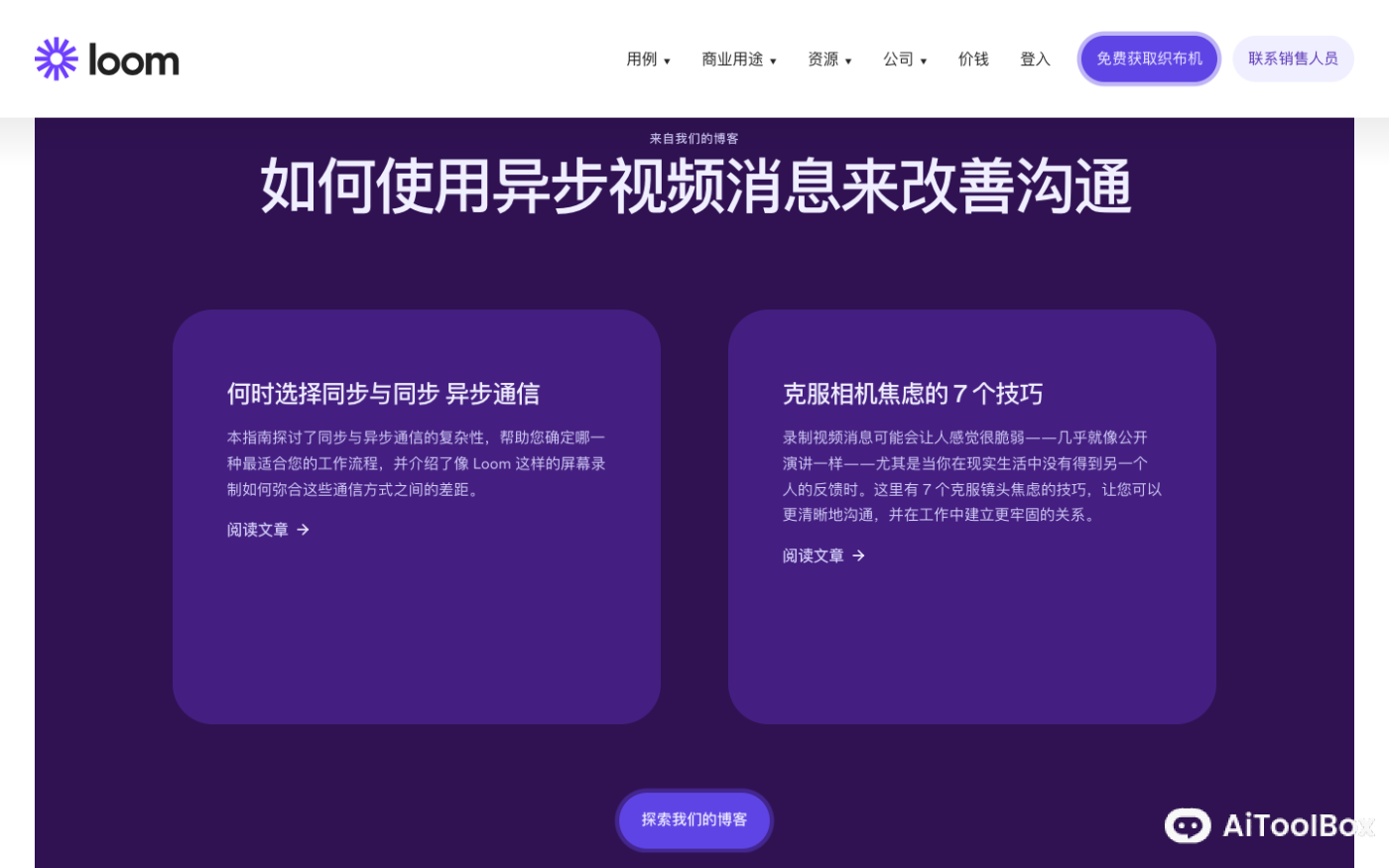Viewport: 1389px width, 868px height.
Task: Open the 资源 dropdown menu
Action: 829,59
